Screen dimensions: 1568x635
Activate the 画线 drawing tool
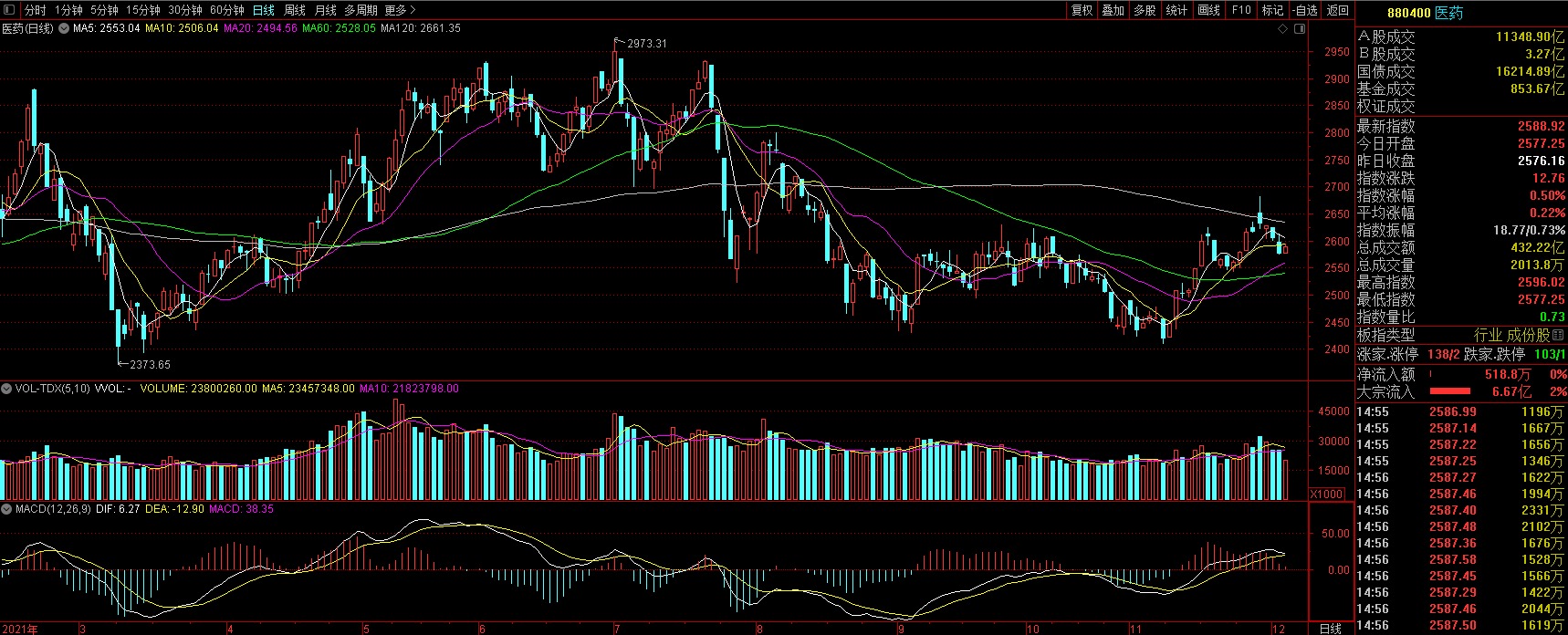tap(1208, 10)
